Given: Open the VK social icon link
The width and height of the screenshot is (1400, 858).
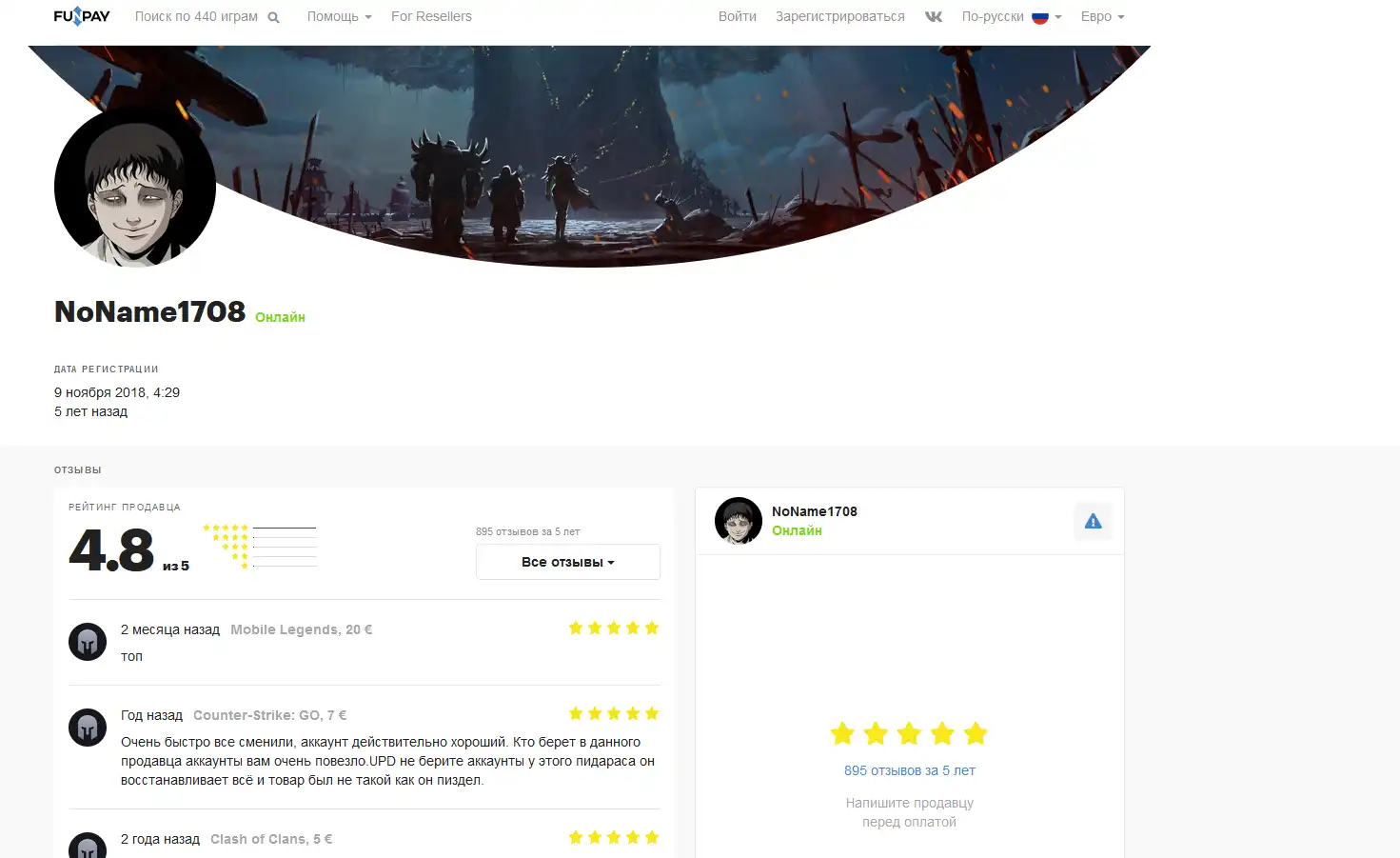Looking at the screenshot, I should 934,16.
